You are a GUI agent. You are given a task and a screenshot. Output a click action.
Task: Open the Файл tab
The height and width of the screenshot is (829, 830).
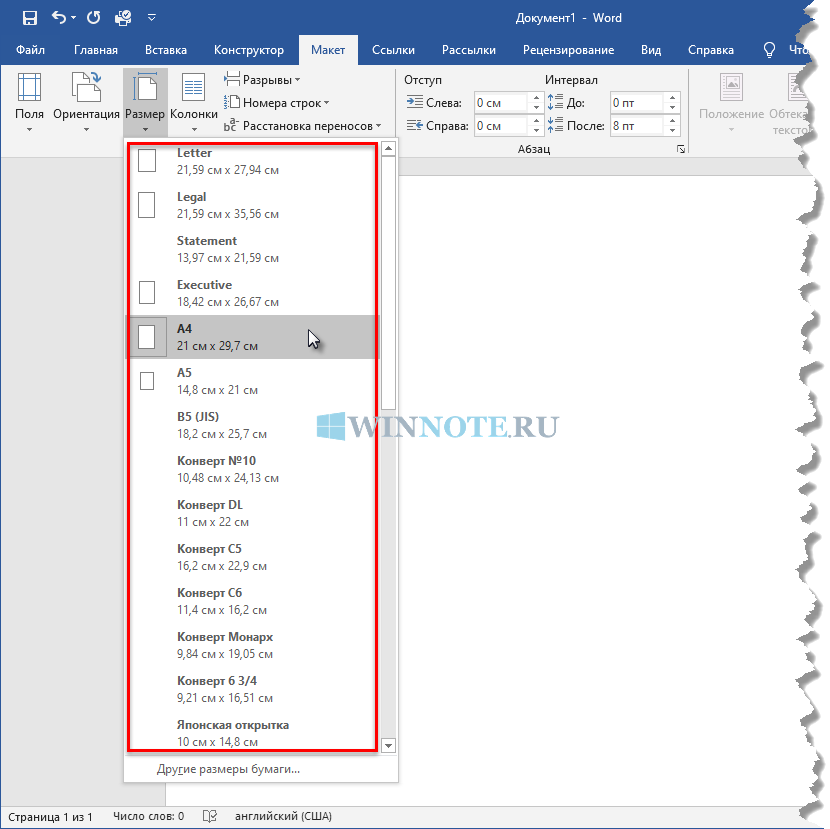point(30,50)
